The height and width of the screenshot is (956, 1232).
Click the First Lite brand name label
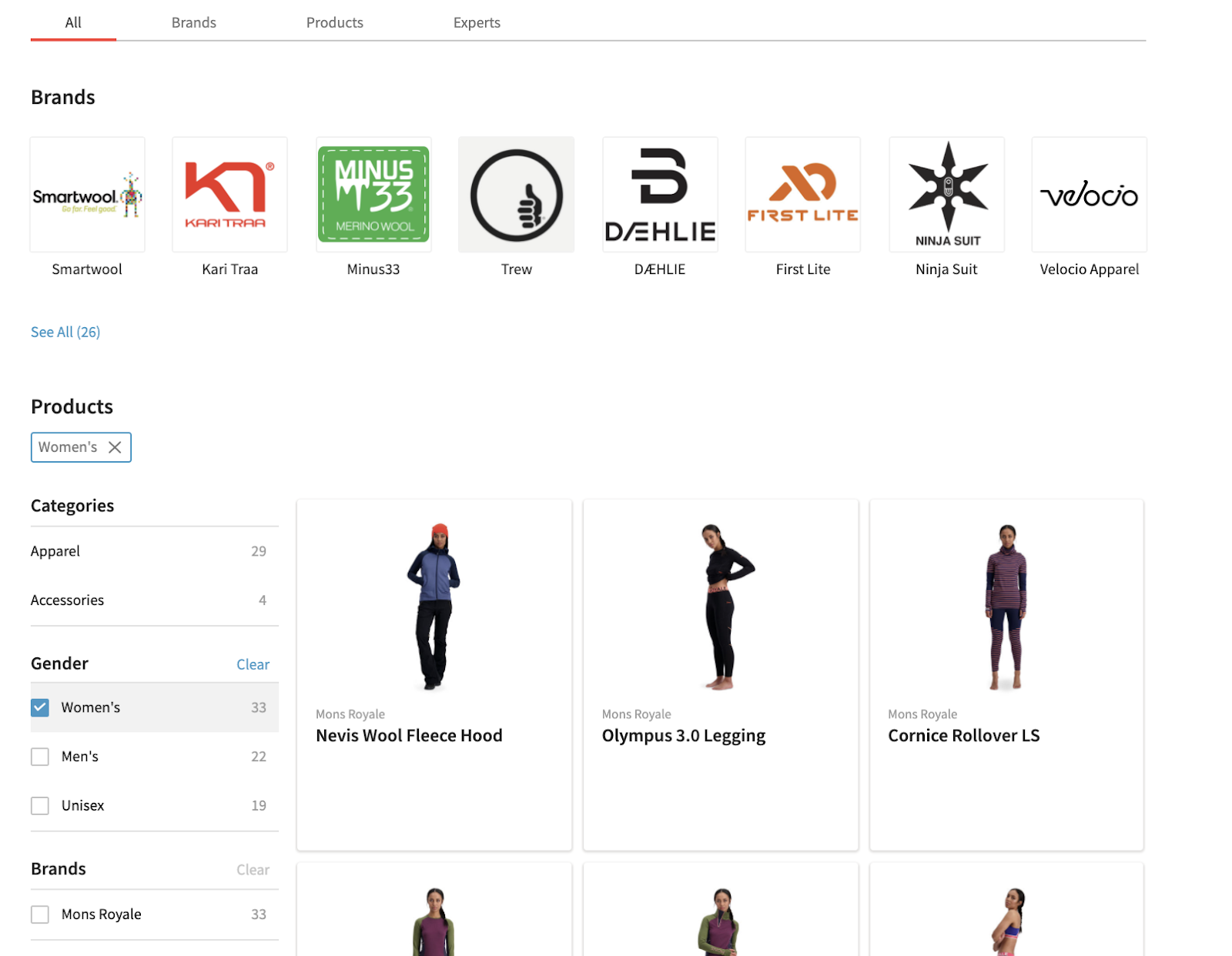click(x=803, y=269)
